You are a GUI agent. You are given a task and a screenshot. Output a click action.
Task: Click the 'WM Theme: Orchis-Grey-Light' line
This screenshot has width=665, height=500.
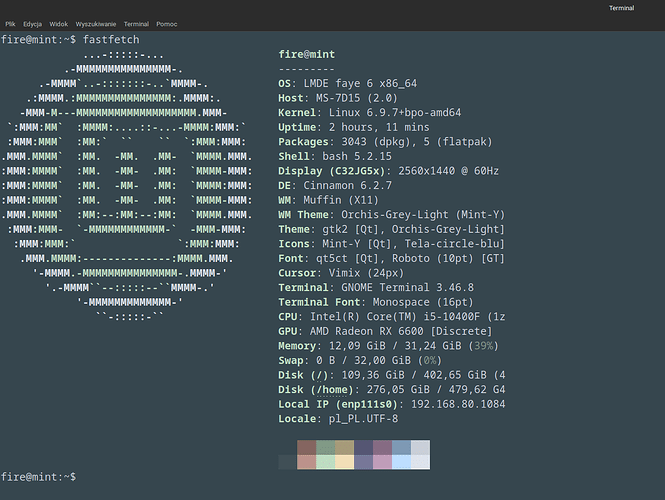coord(391,215)
